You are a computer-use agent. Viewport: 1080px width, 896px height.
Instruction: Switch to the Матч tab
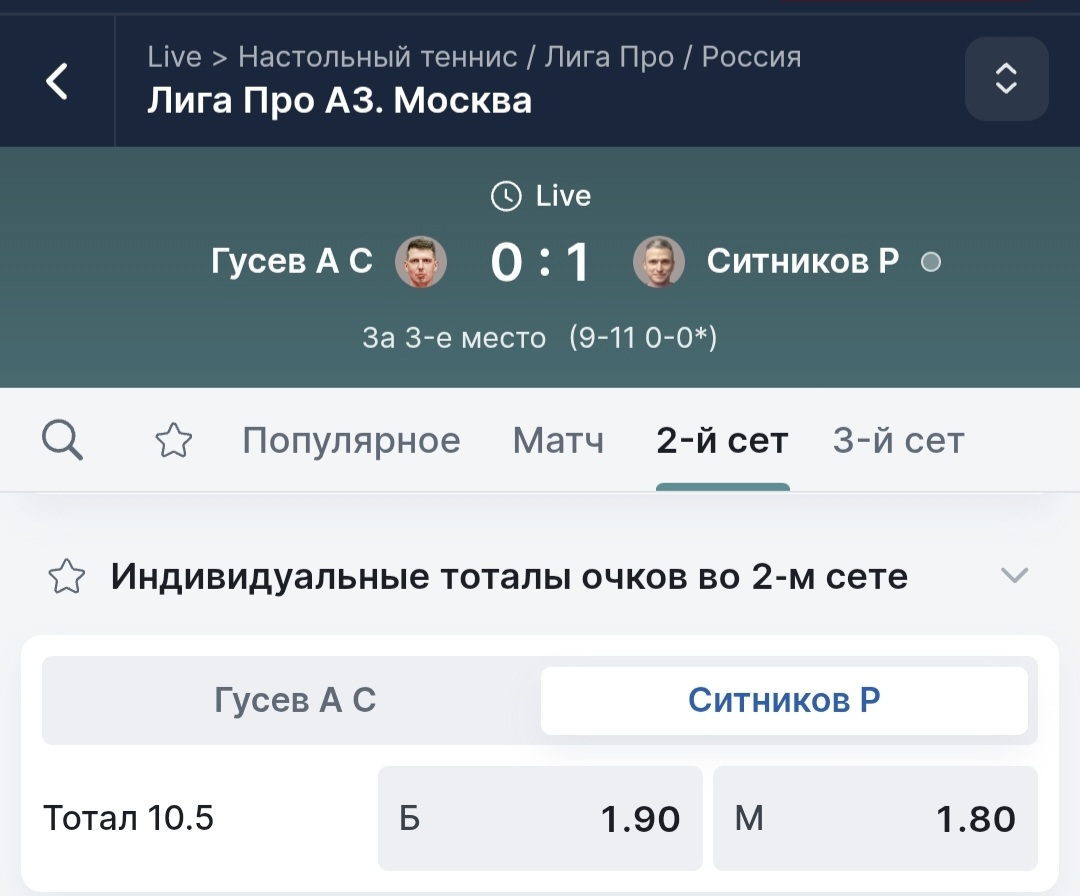click(x=558, y=440)
